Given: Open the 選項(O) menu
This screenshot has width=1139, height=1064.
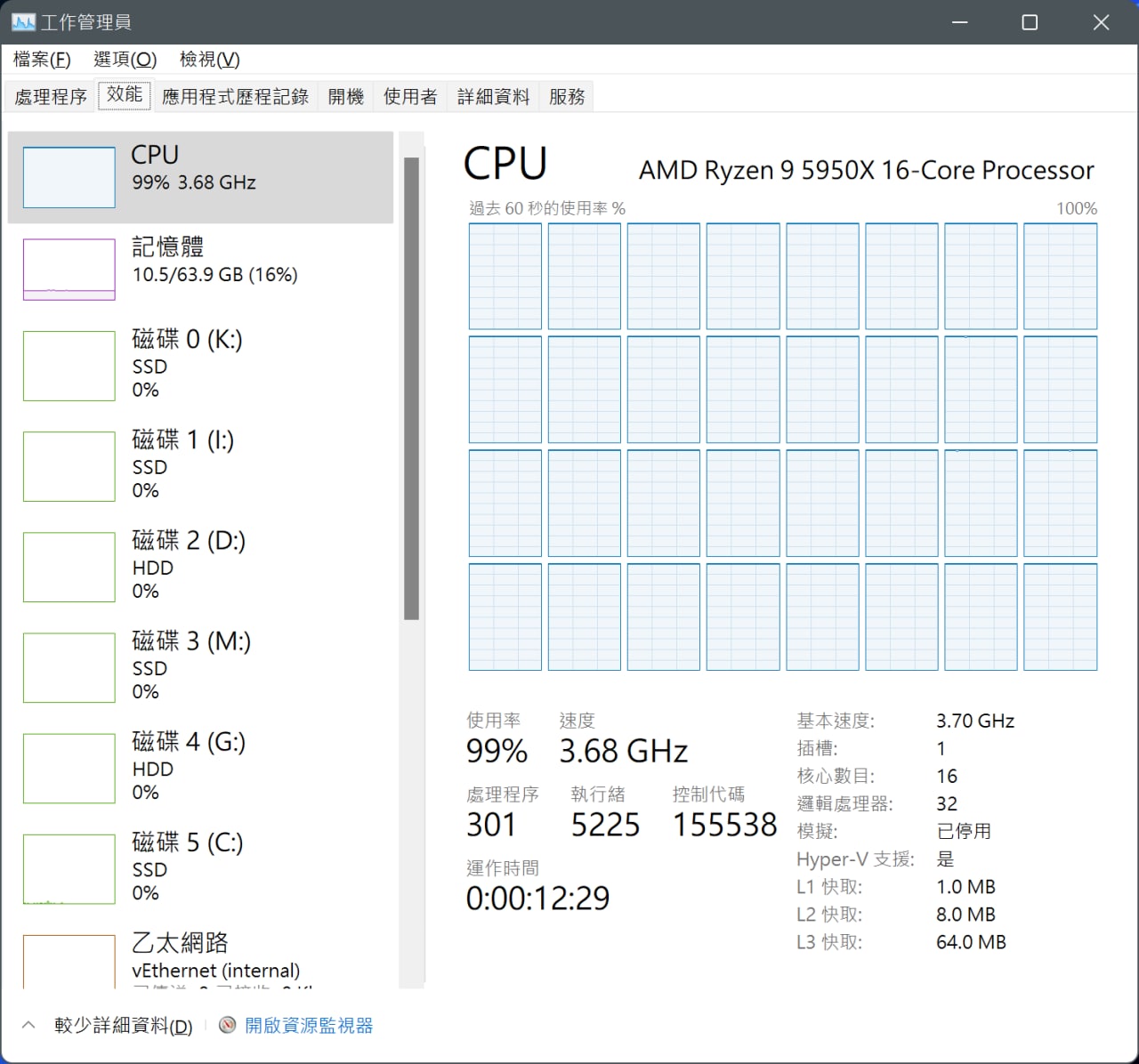Looking at the screenshot, I should coord(125,60).
